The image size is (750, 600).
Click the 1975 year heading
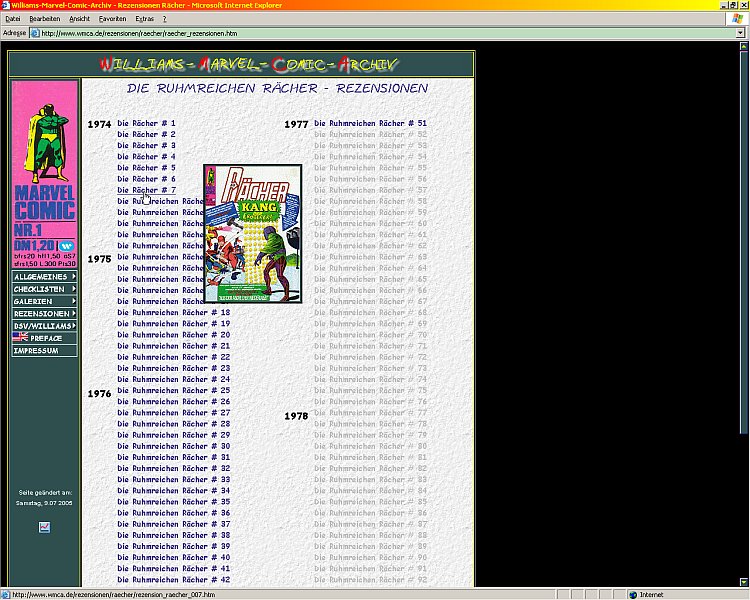pyautogui.click(x=99, y=259)
